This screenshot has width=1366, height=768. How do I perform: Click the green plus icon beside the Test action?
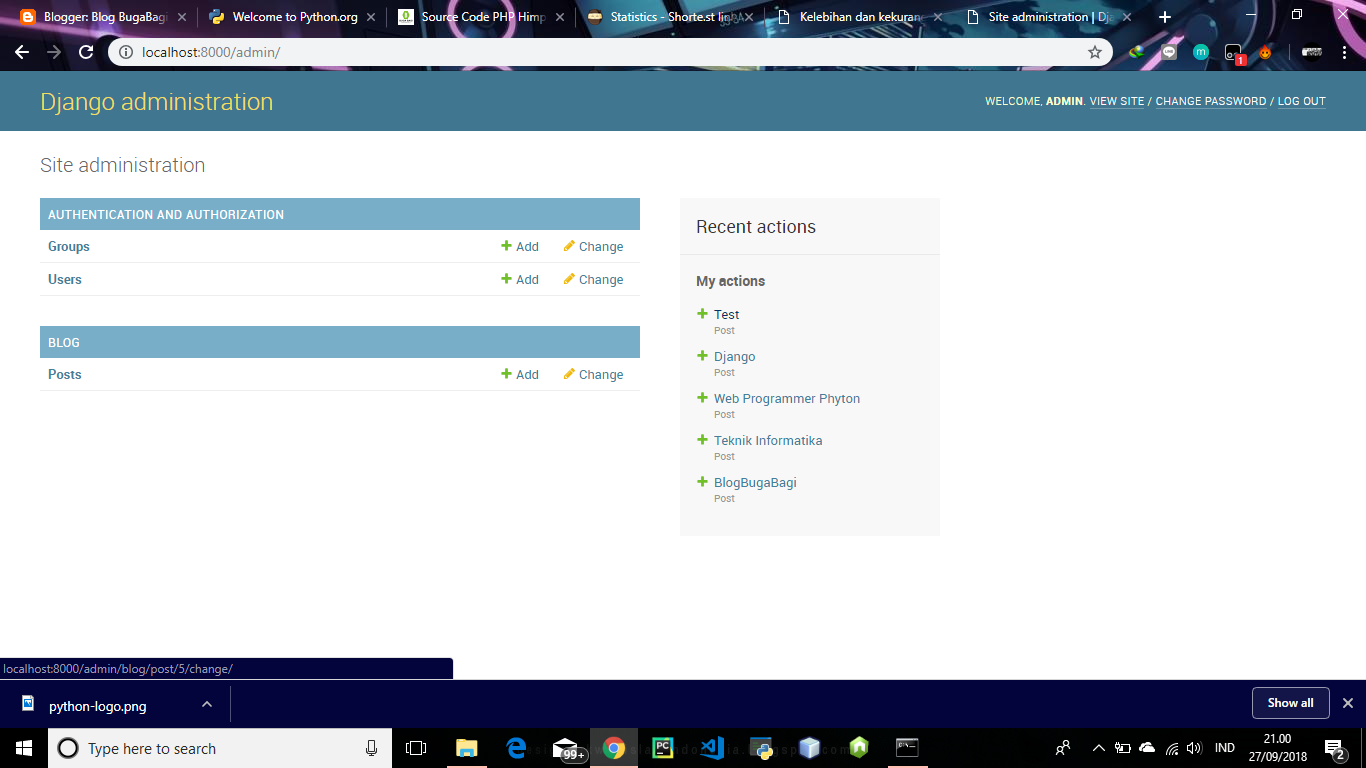pyautogui.click(x=701, y=313)
